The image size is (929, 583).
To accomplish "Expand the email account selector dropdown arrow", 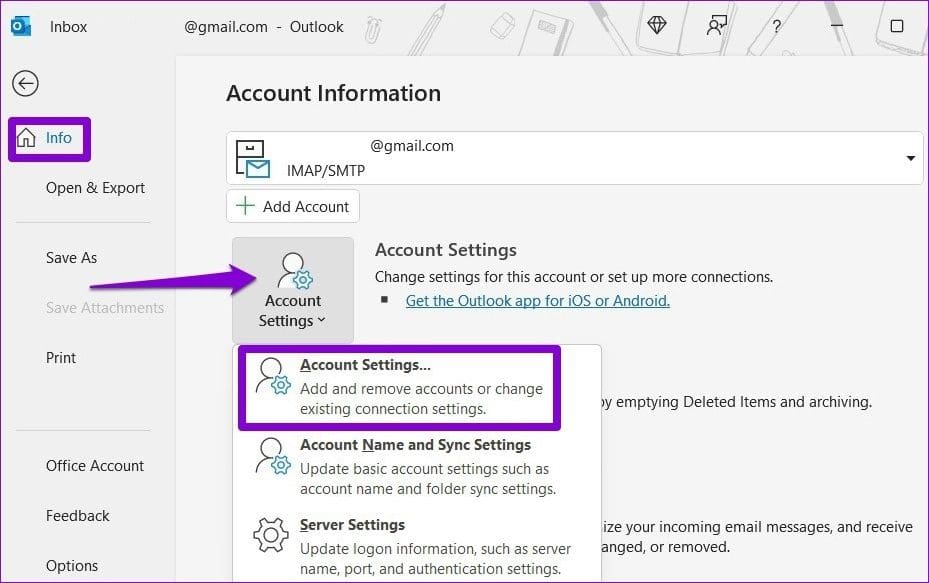I will [910, 158].
